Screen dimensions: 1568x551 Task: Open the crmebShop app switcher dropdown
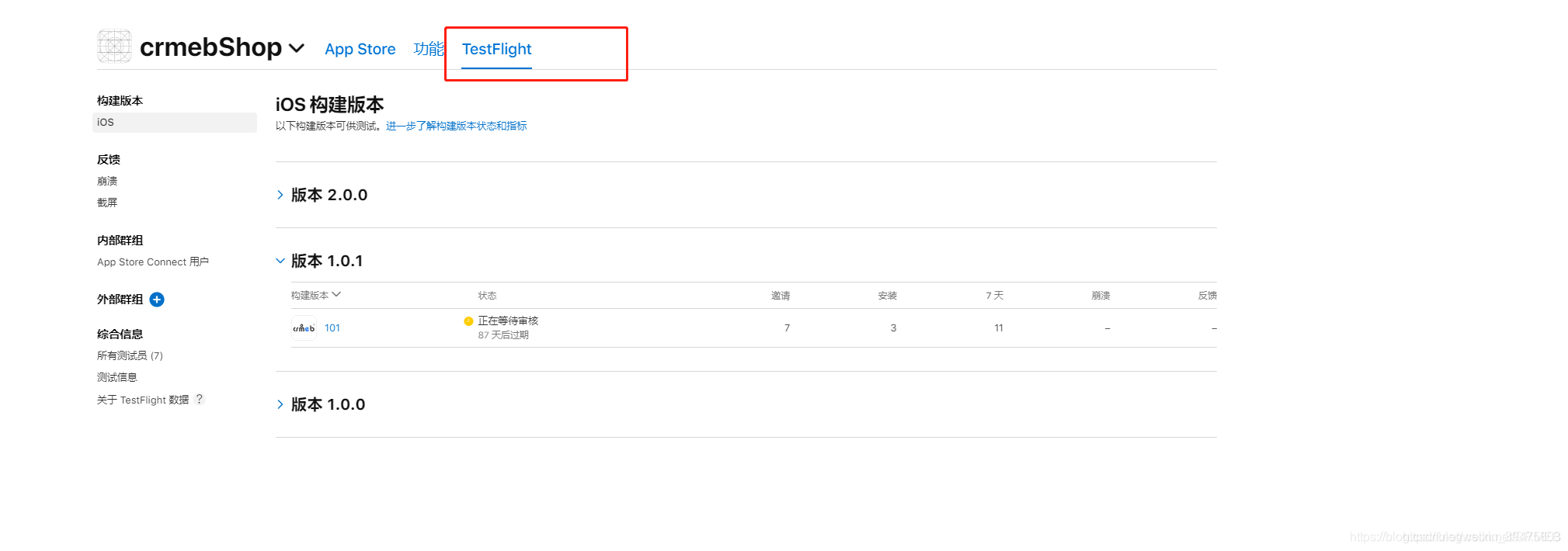tap(297, 48)
